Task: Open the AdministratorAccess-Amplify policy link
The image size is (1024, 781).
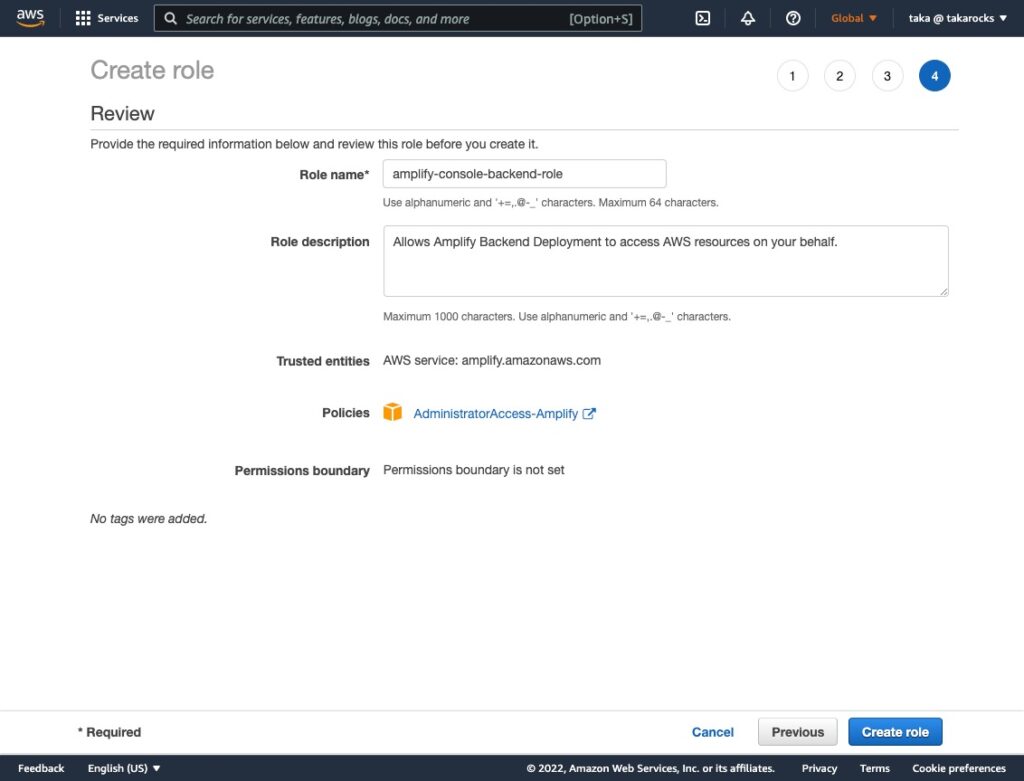Action: click(x=496, y=413)
